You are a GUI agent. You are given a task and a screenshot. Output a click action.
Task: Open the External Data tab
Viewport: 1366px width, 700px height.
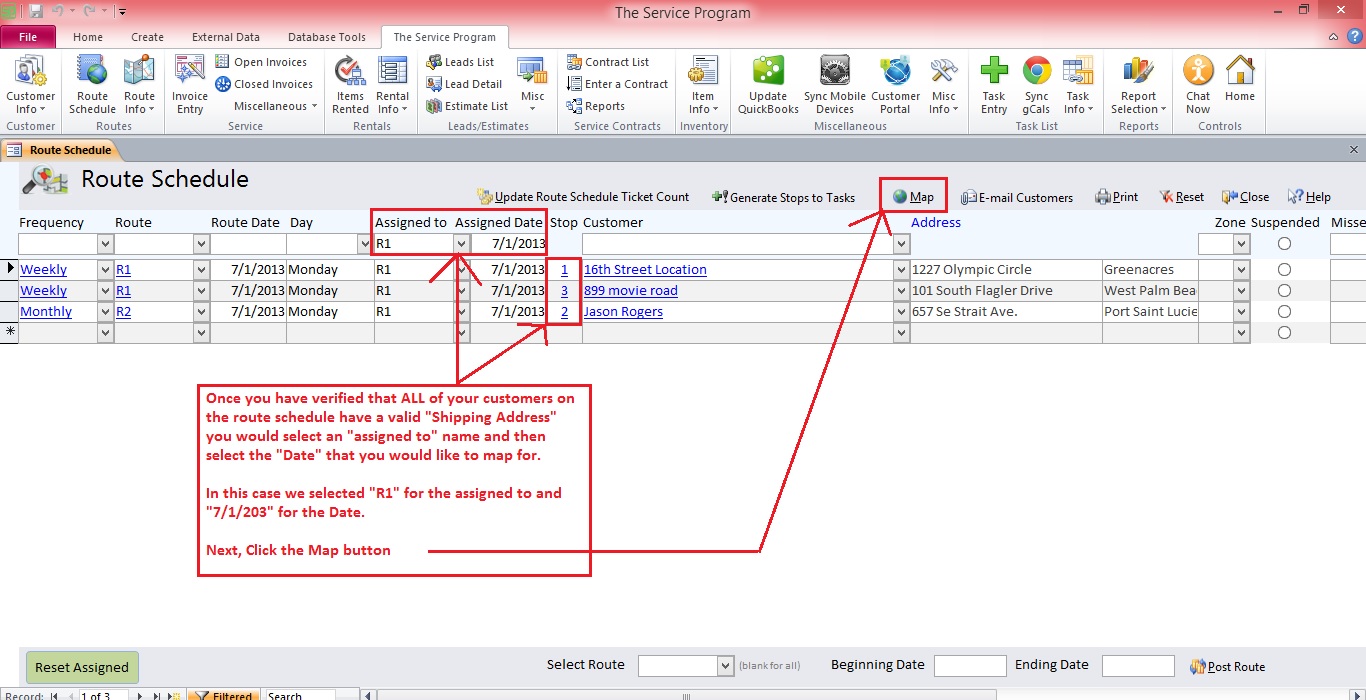[226, 37]
